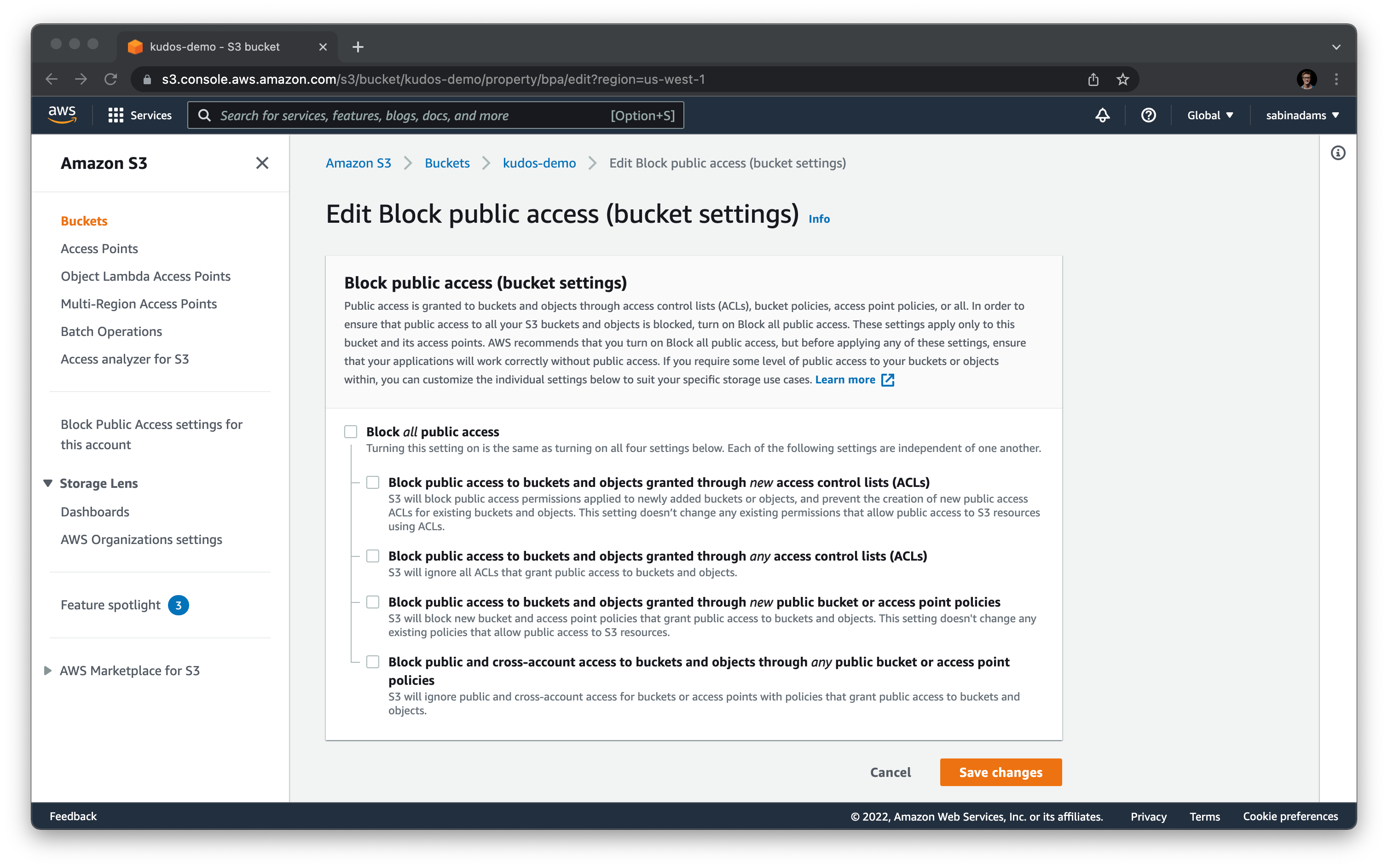This screenshot has width=1388, height=868.
Task: Expand AWS Marketplace for S3 section
Action: (x=48, y=671)
